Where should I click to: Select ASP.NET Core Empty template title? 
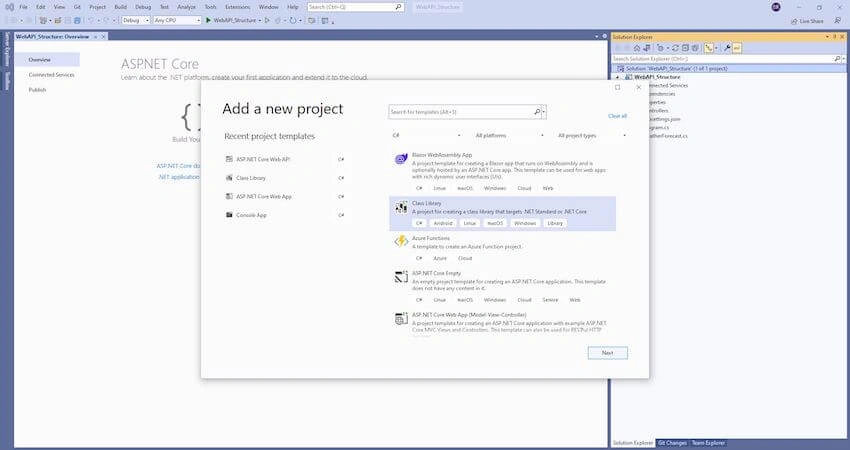click(x=436, y=274)
